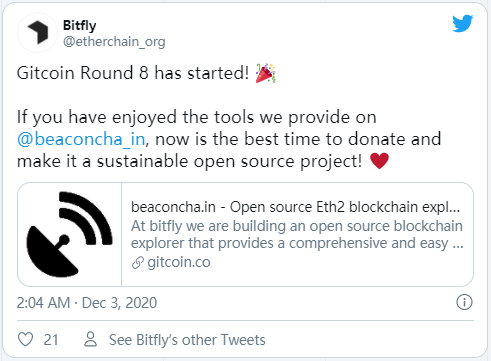Open the @etherchain_org handle

click(x=114, y=42)
